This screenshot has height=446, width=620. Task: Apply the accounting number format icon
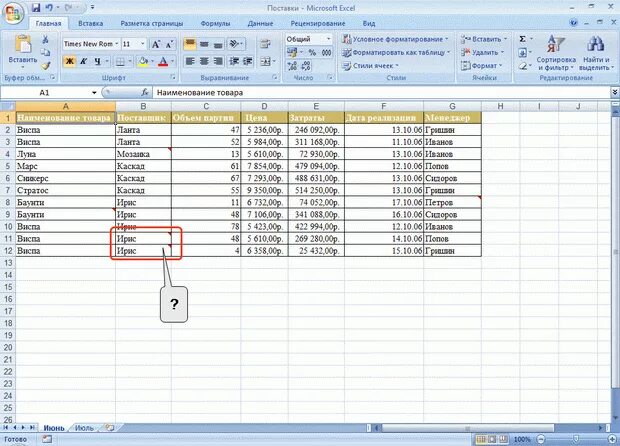pyautogui.click(x=292, y=52)
